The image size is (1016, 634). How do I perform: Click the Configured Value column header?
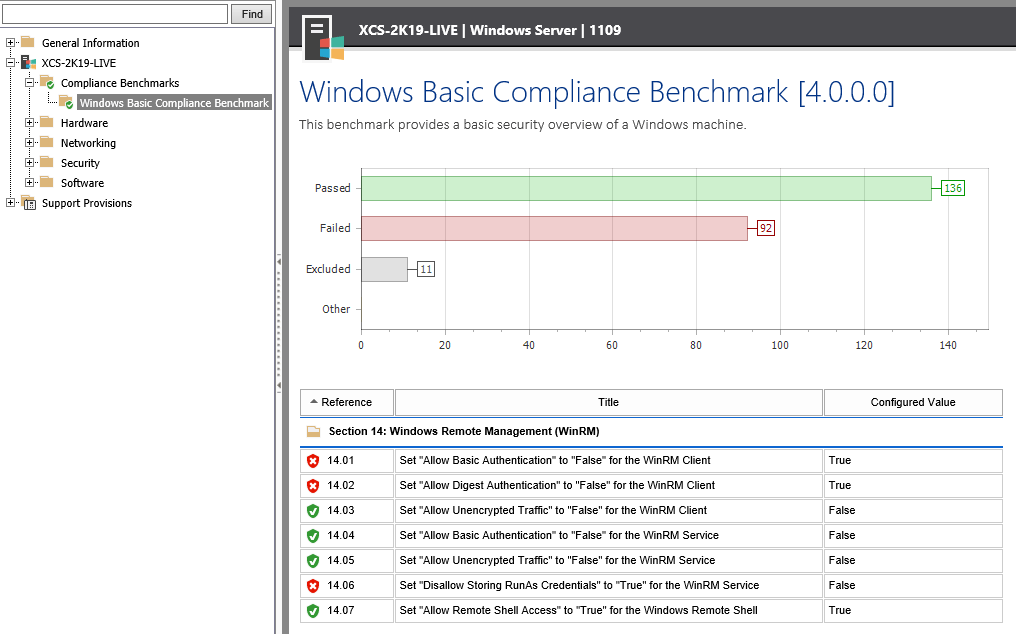pos(911,402)
